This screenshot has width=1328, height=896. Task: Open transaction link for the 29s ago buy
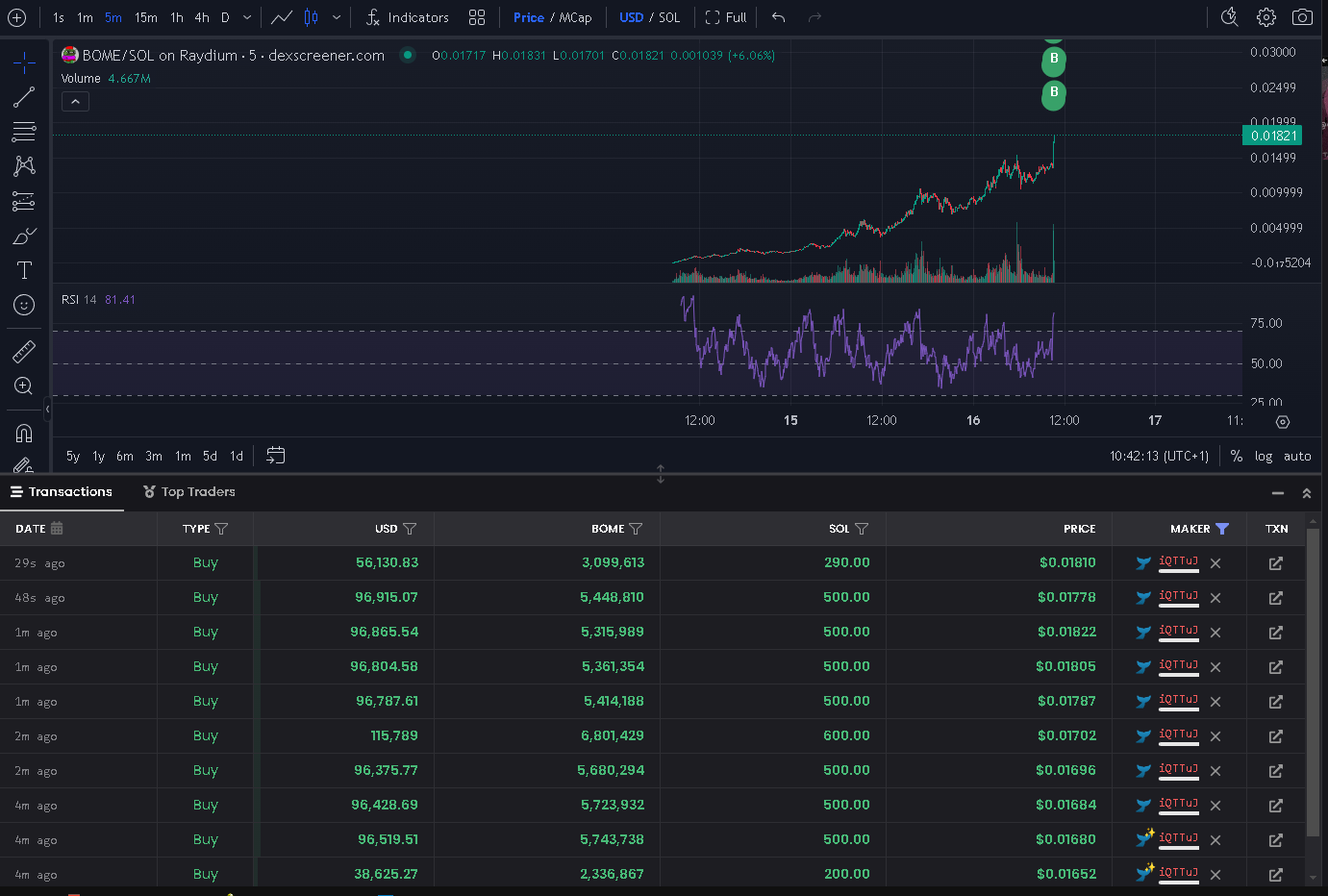click(x=1276, y=563)
